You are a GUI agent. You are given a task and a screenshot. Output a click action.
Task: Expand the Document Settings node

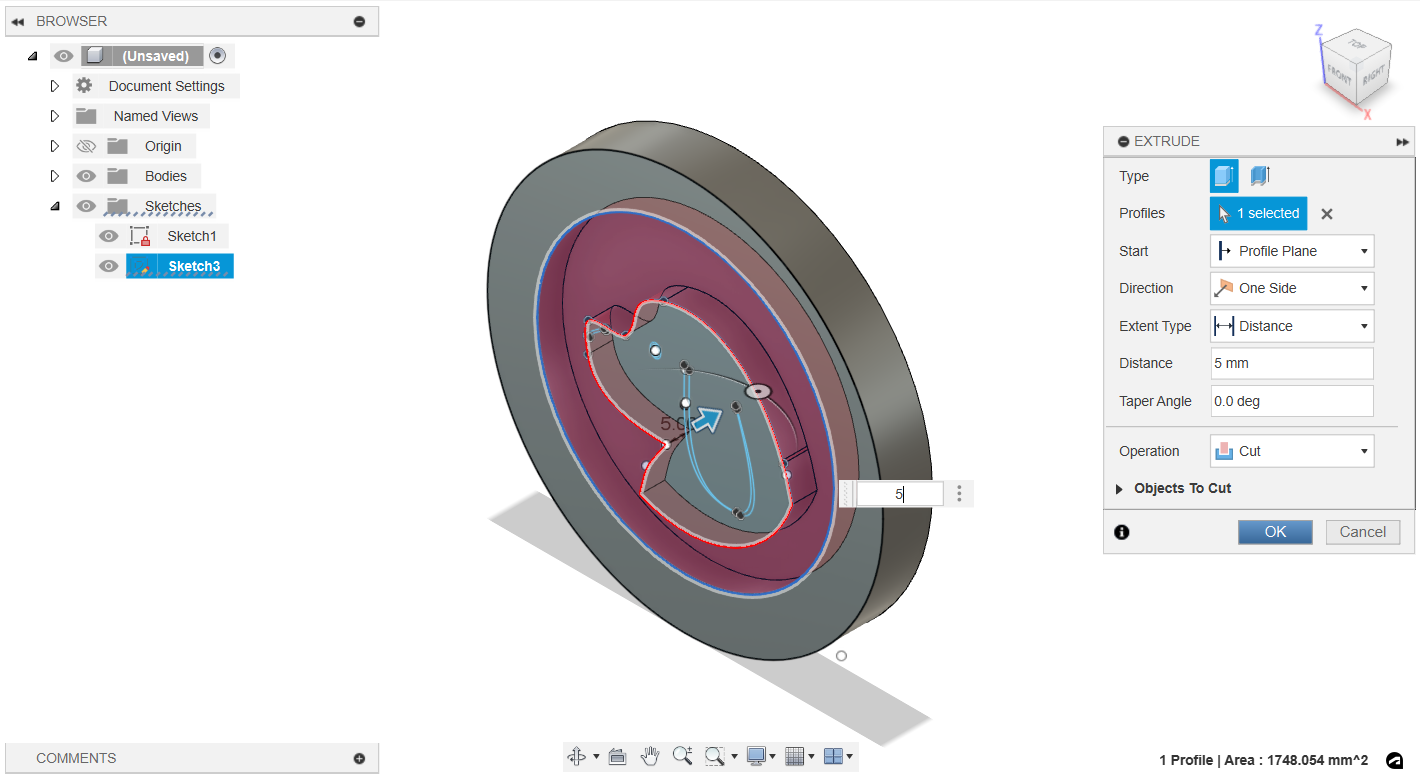(55, 86)
